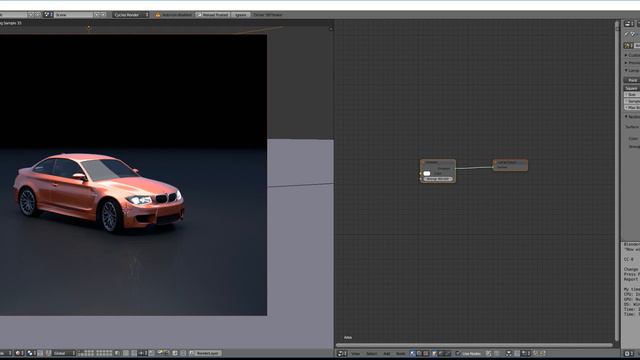Select the texture nodes tree type icon

(x=426, y=353)
